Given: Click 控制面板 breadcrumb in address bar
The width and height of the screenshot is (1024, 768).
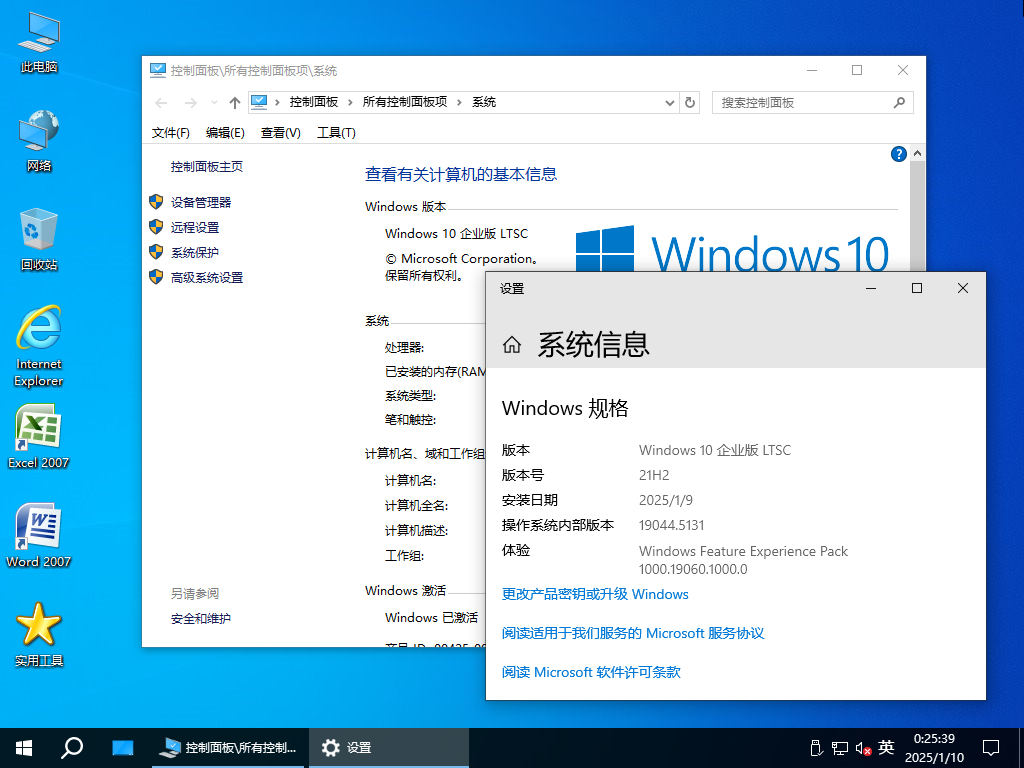Looking at the screenshot, I should tap(314, 102).
